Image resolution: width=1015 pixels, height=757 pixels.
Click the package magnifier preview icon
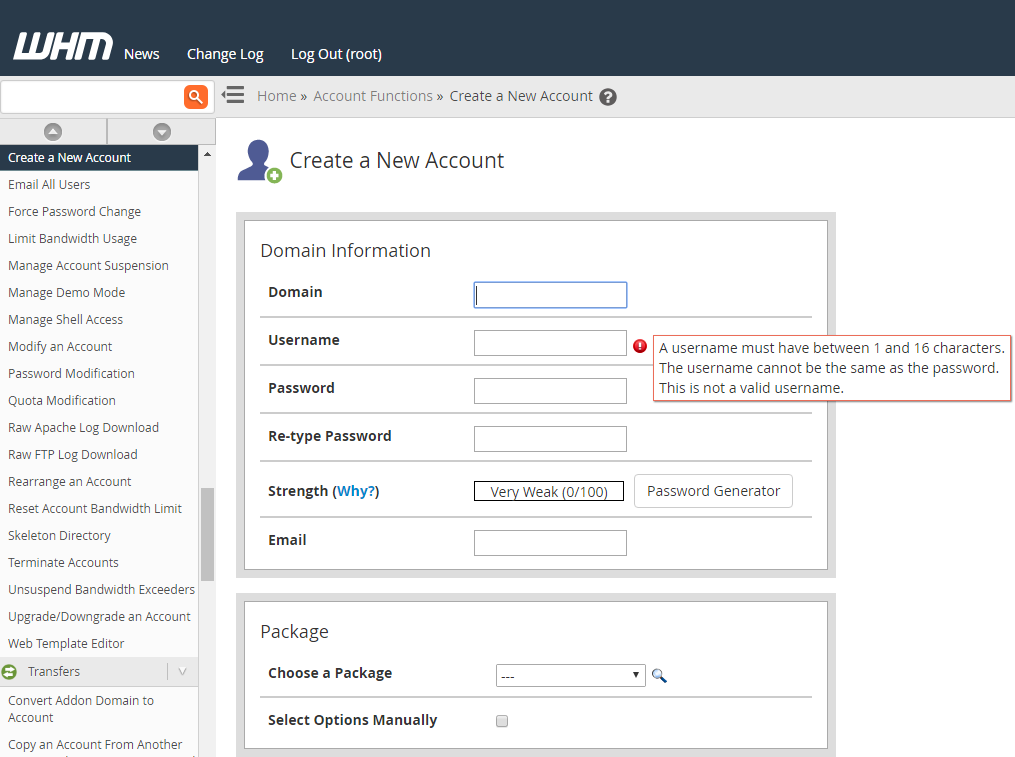(659, 675)
